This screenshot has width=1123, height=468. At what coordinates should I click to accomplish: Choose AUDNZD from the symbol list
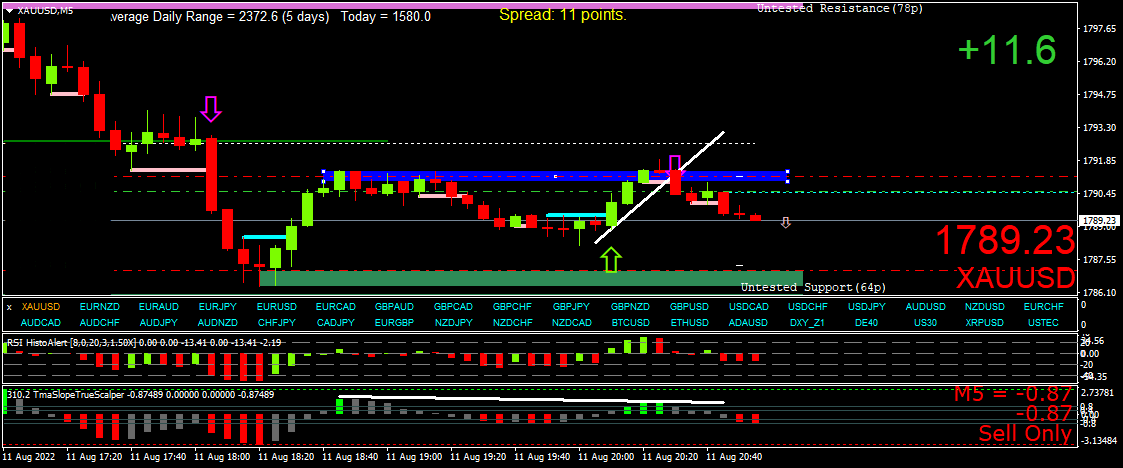(217, 323)
